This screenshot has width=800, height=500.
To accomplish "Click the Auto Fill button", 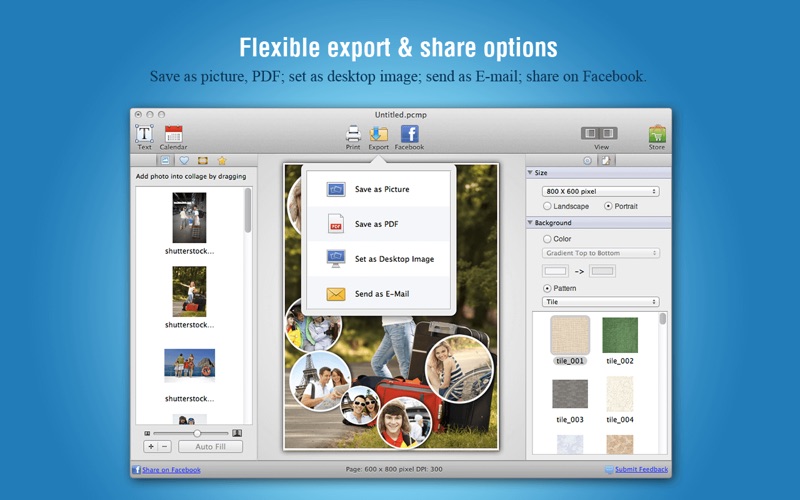I will (210, 446).
